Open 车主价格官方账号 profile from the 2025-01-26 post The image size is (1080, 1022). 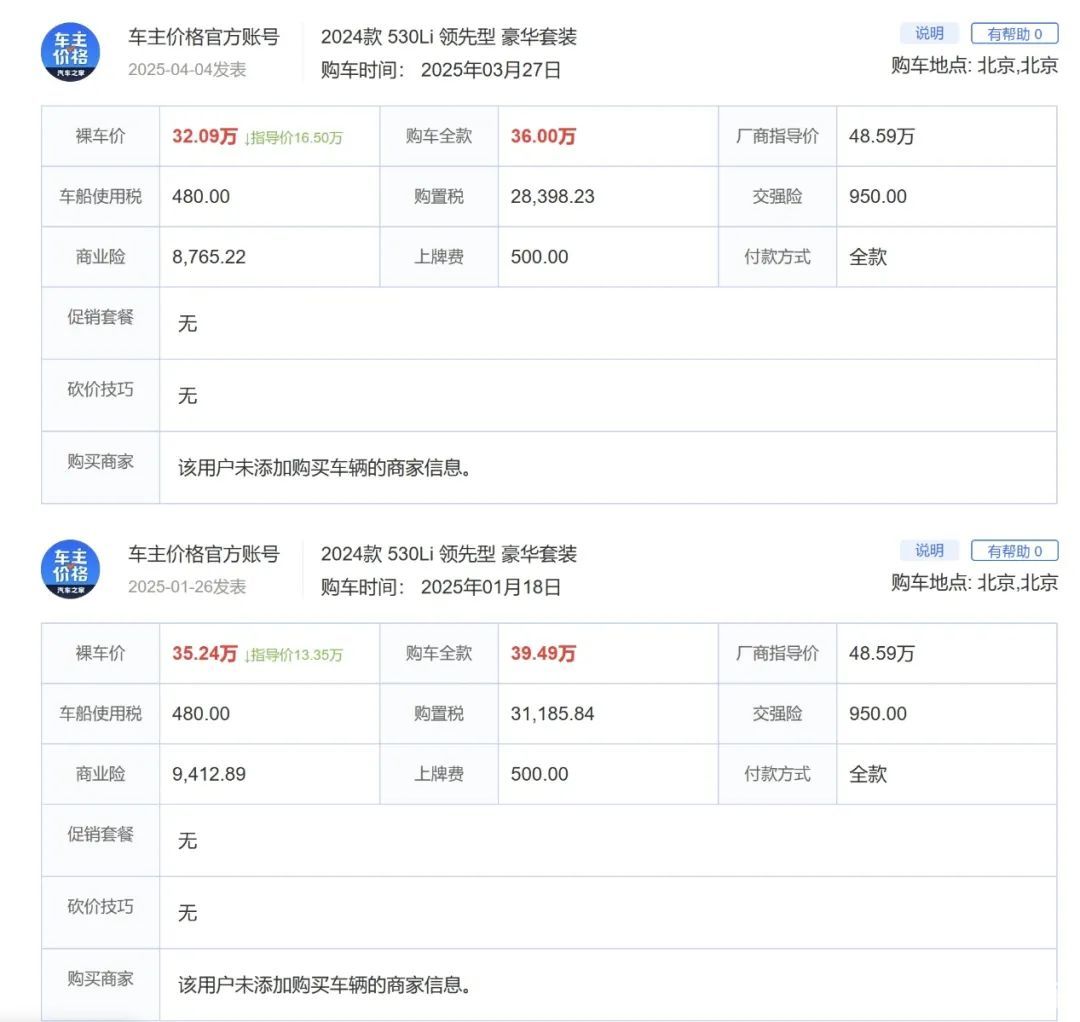203,555
